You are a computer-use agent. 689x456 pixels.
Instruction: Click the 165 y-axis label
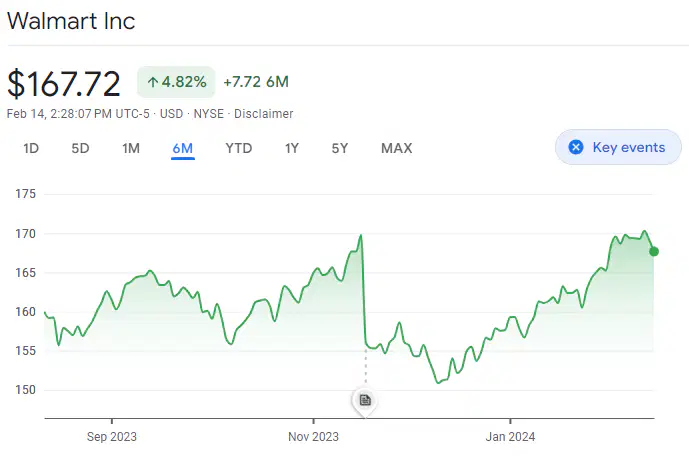[x=25, y=273]
